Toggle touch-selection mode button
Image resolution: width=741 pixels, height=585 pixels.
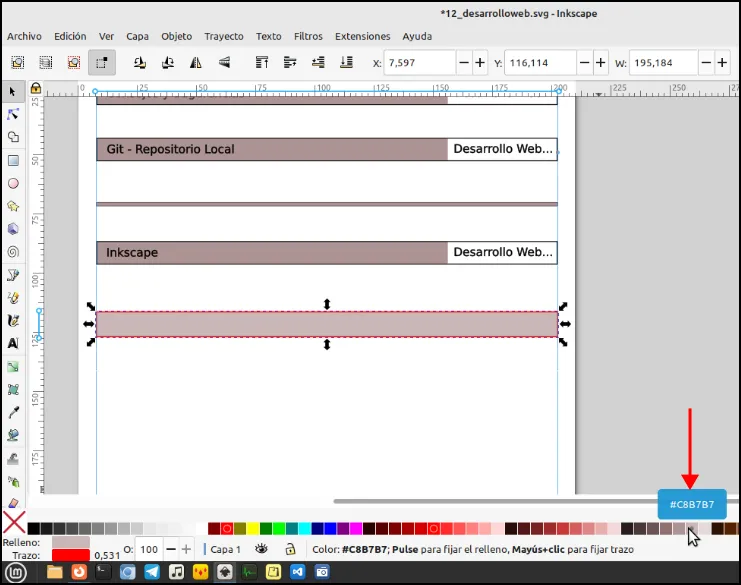(x=102, y=62)
